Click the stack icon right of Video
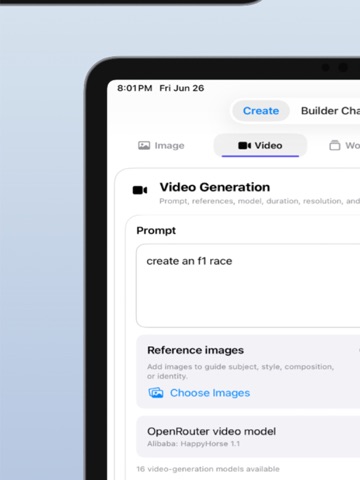Image resolution: width=360 pixels, height=480 pixels. coord(335,146)
